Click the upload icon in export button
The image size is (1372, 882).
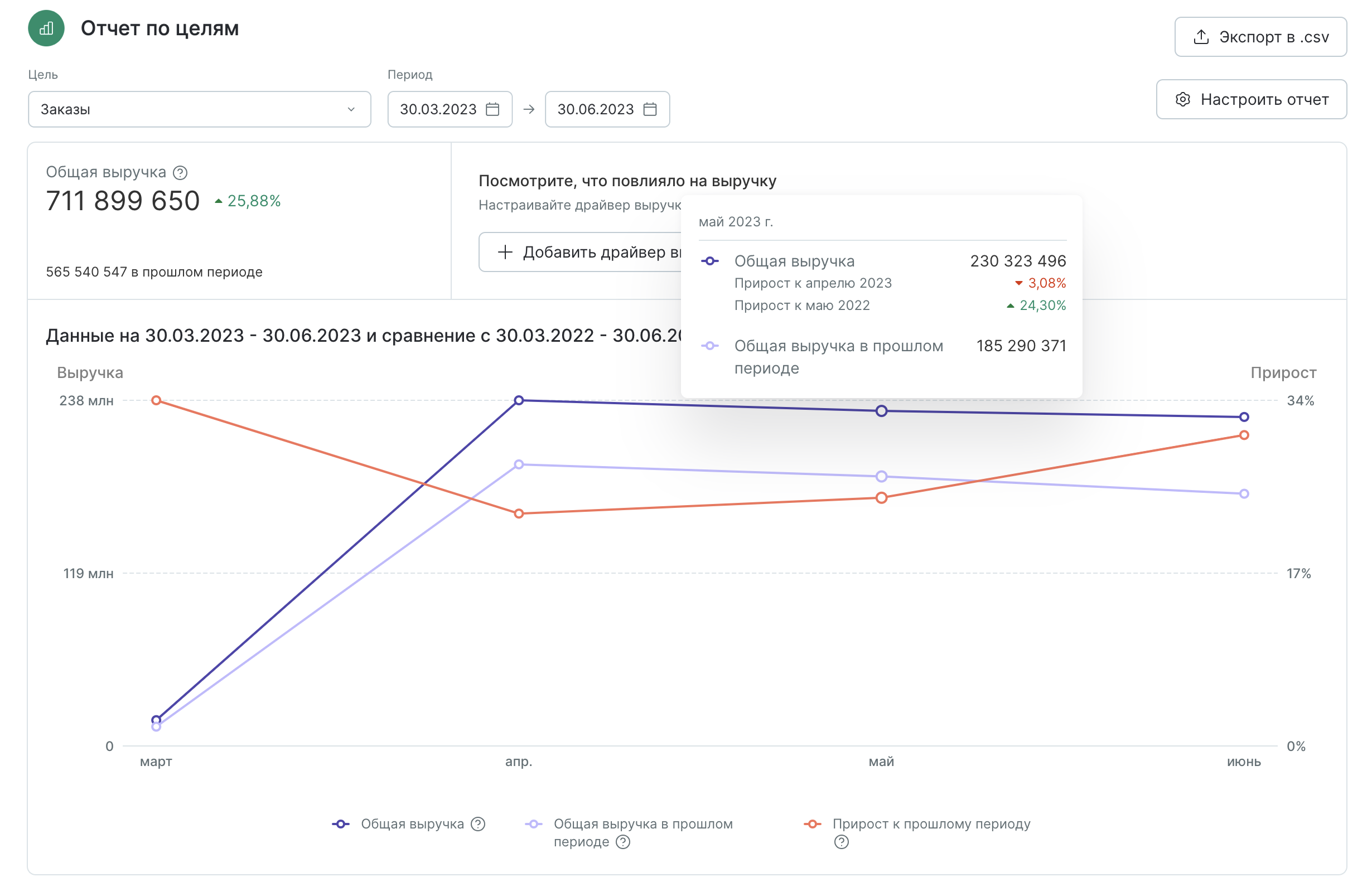1201,37
